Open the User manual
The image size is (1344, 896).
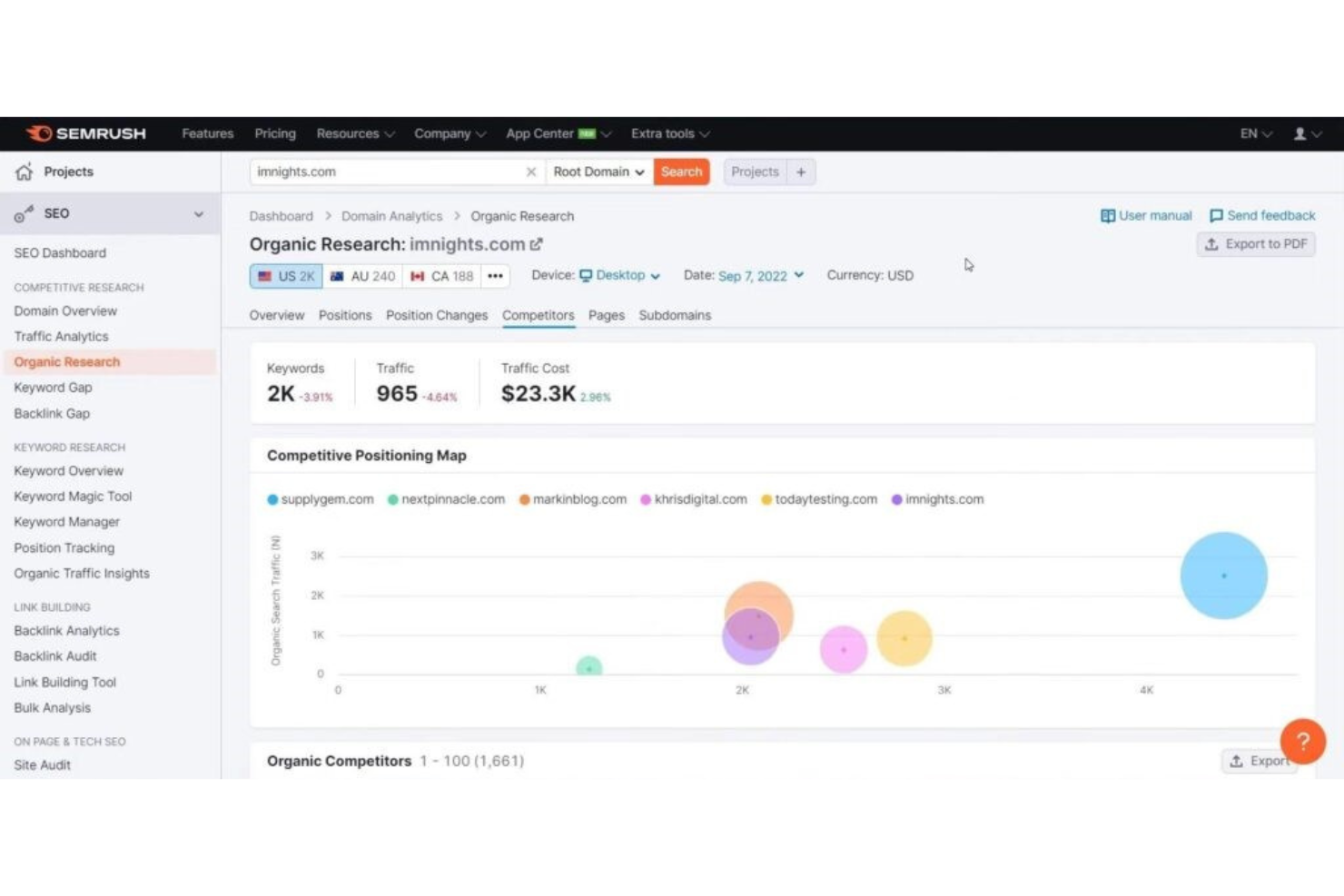[1146, 215]
